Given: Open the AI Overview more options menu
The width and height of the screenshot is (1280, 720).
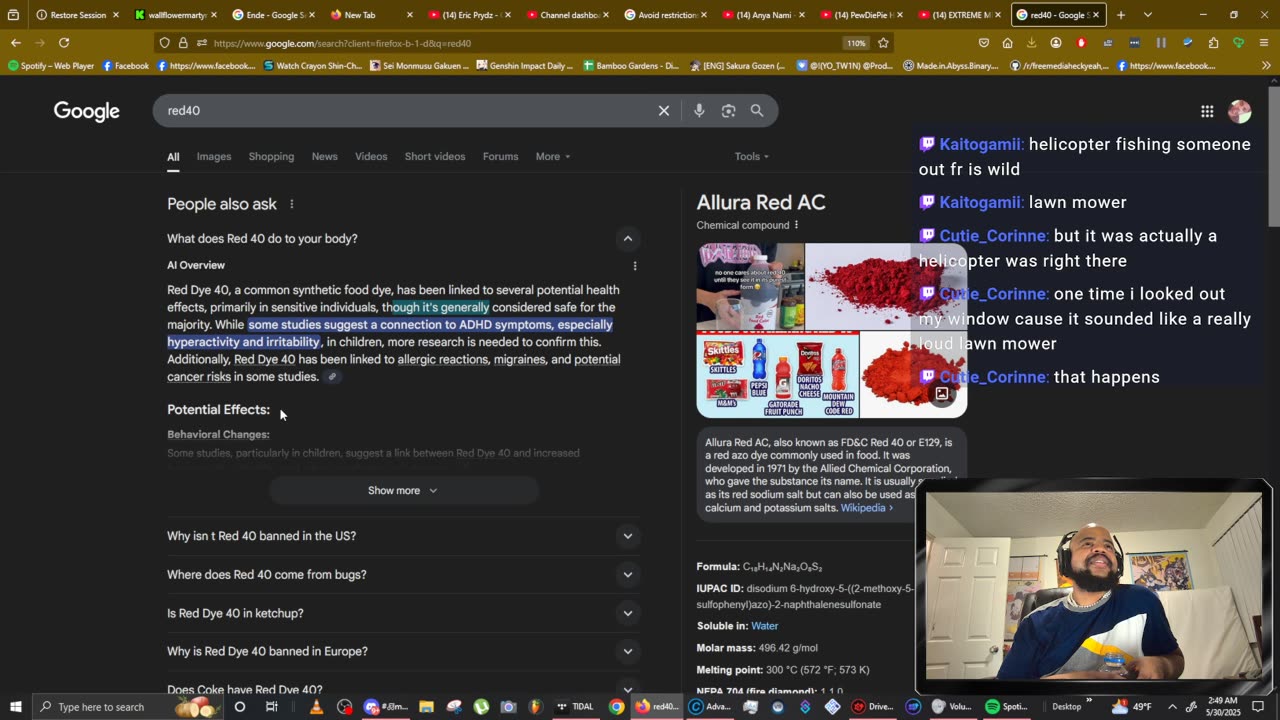Looking at the screenshot, I should [635, 266].
